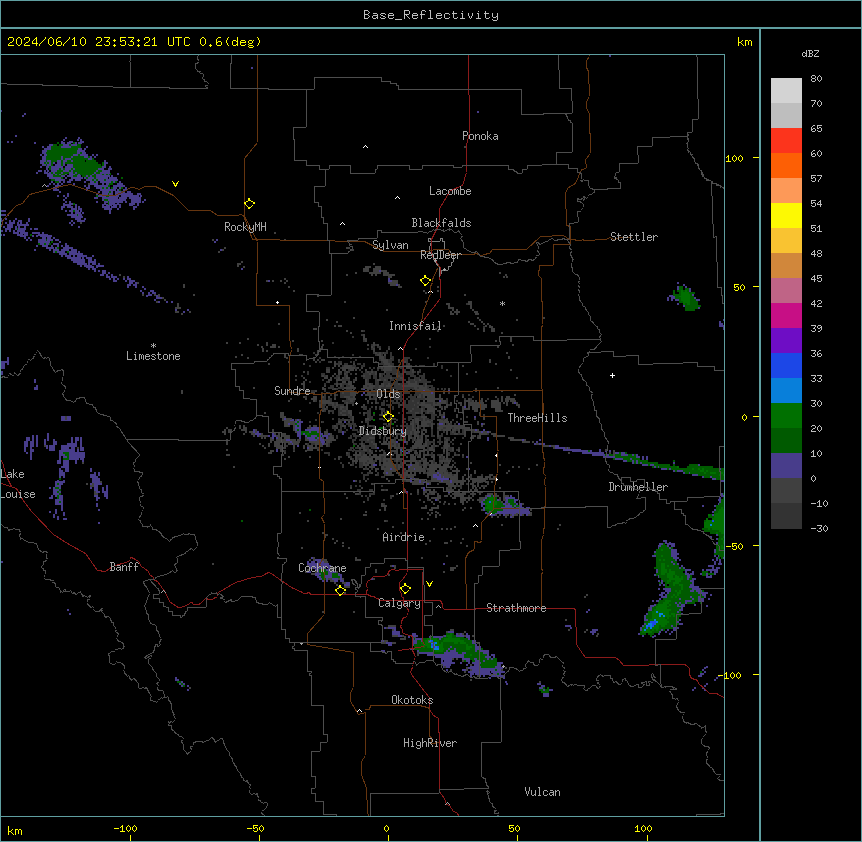Click the Blackfalds city label

pyautogui.click(x=441, y=223)
